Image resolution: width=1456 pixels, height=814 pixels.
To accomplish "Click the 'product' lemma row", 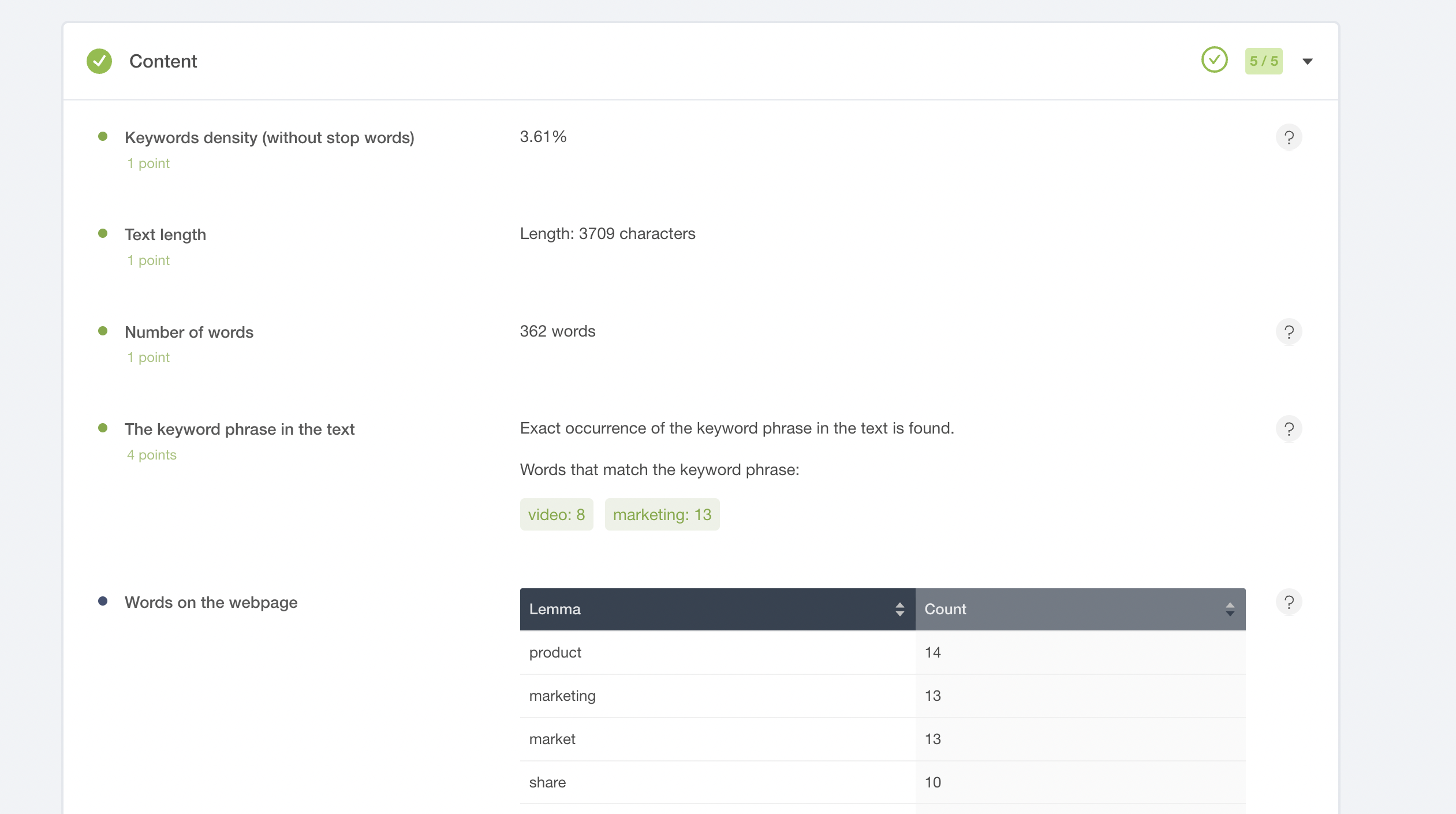I will click(883, 652).
